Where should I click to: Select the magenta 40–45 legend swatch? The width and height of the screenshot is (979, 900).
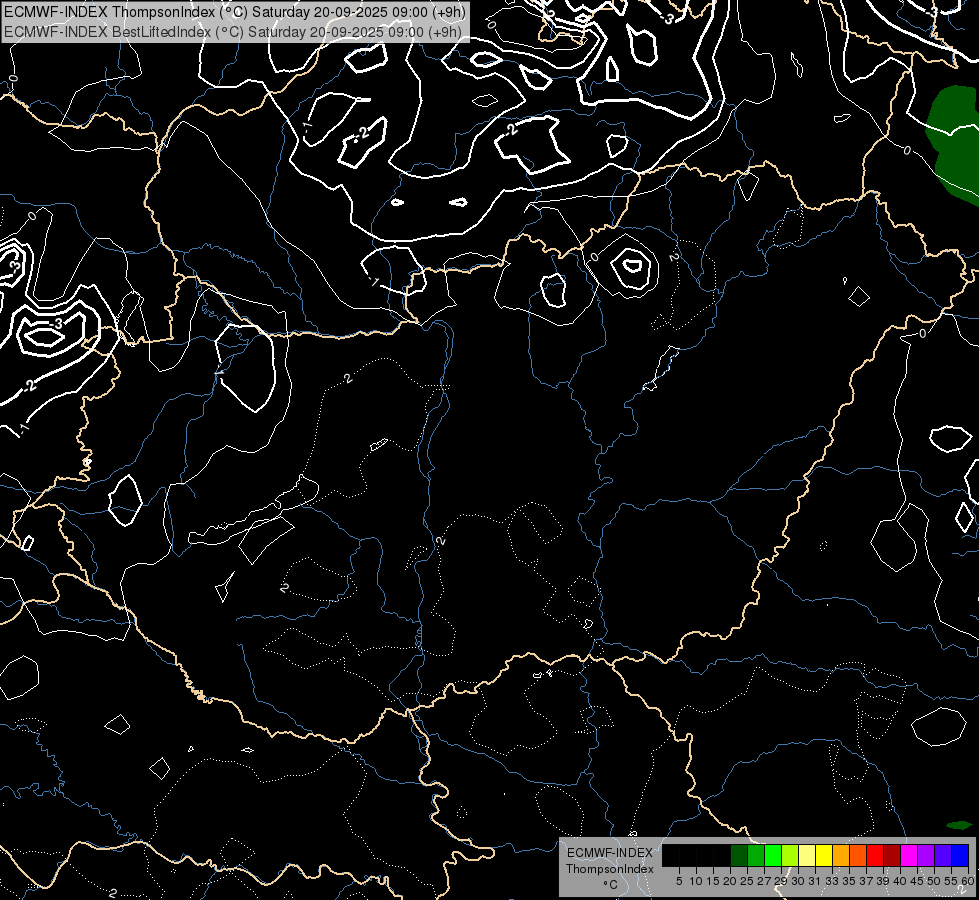click(x=908, y=855)
